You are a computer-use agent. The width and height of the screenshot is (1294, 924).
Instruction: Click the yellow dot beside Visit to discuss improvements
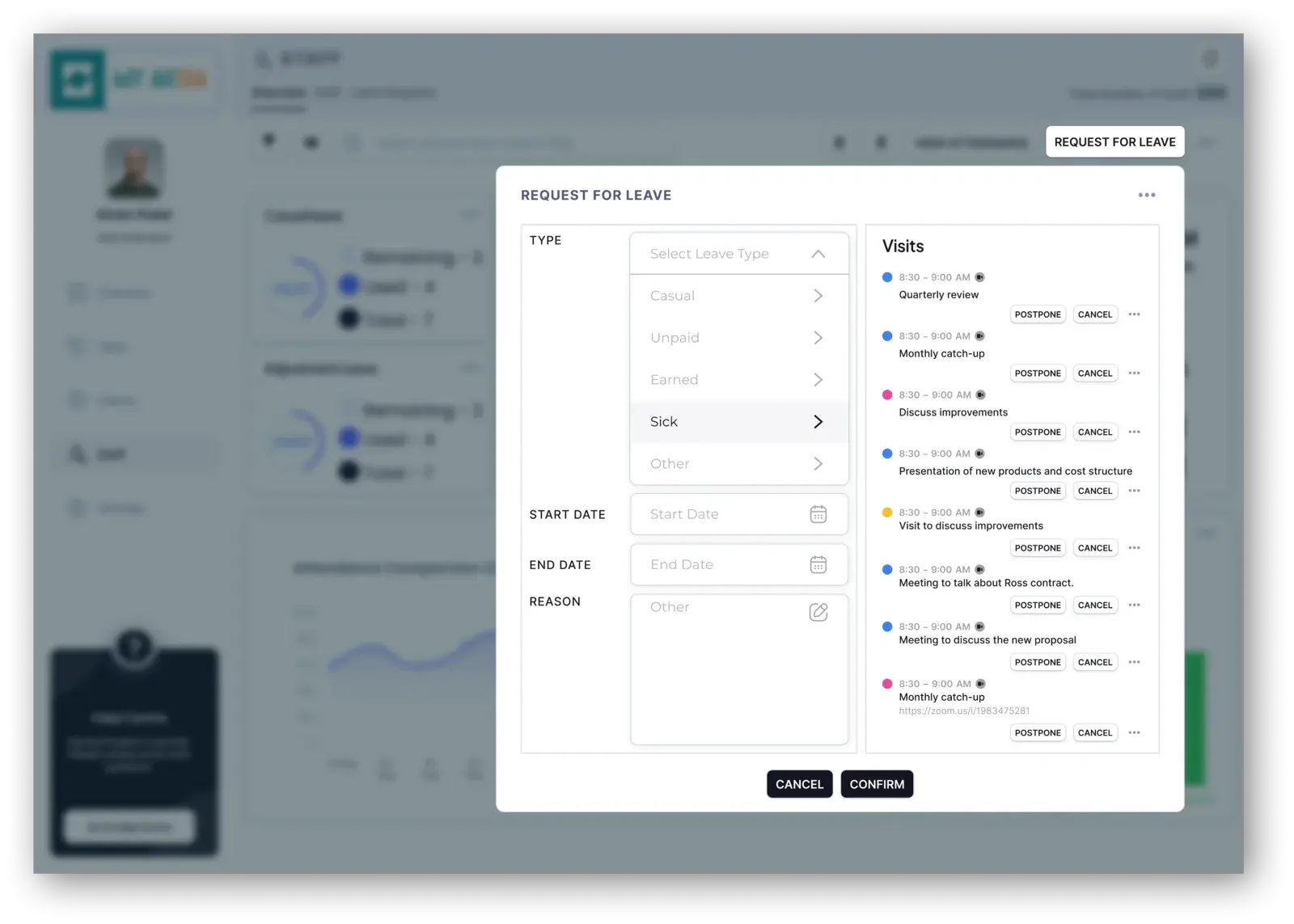click(x=887, y=513)
